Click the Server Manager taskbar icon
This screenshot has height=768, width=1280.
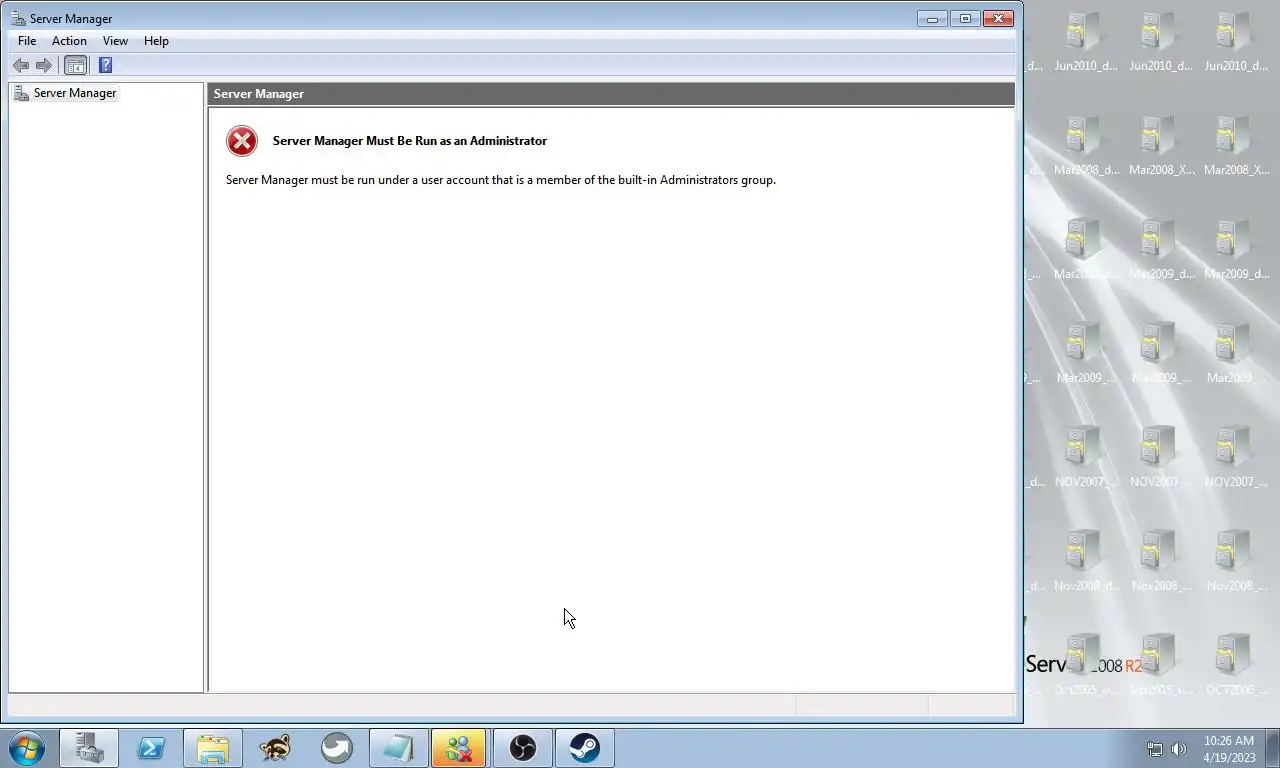[89, 748]
